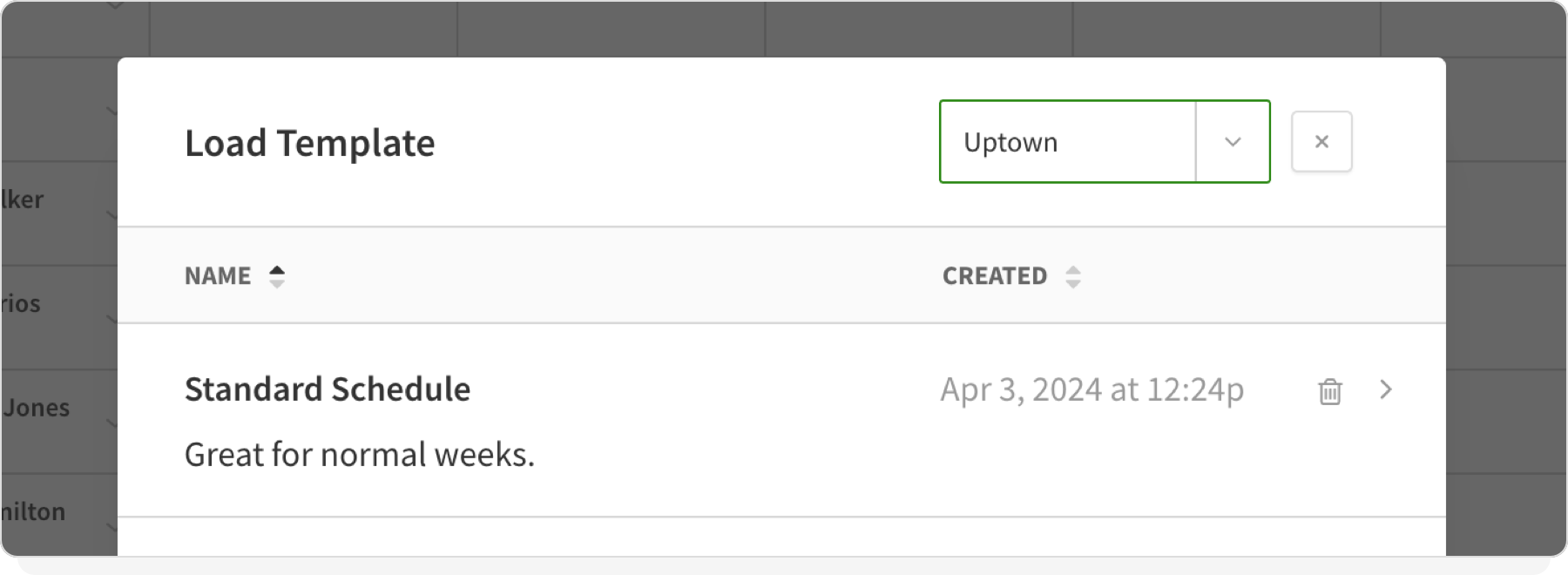
Task: Select the Standard Schedule template name
Action: pos(328,389)
